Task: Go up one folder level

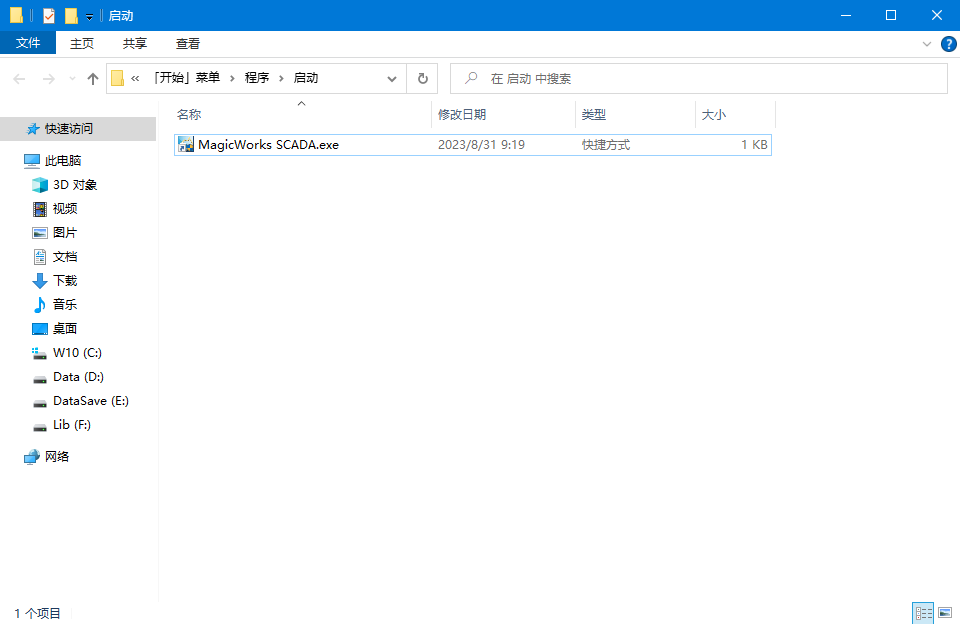Action: [x=92, y=78]
